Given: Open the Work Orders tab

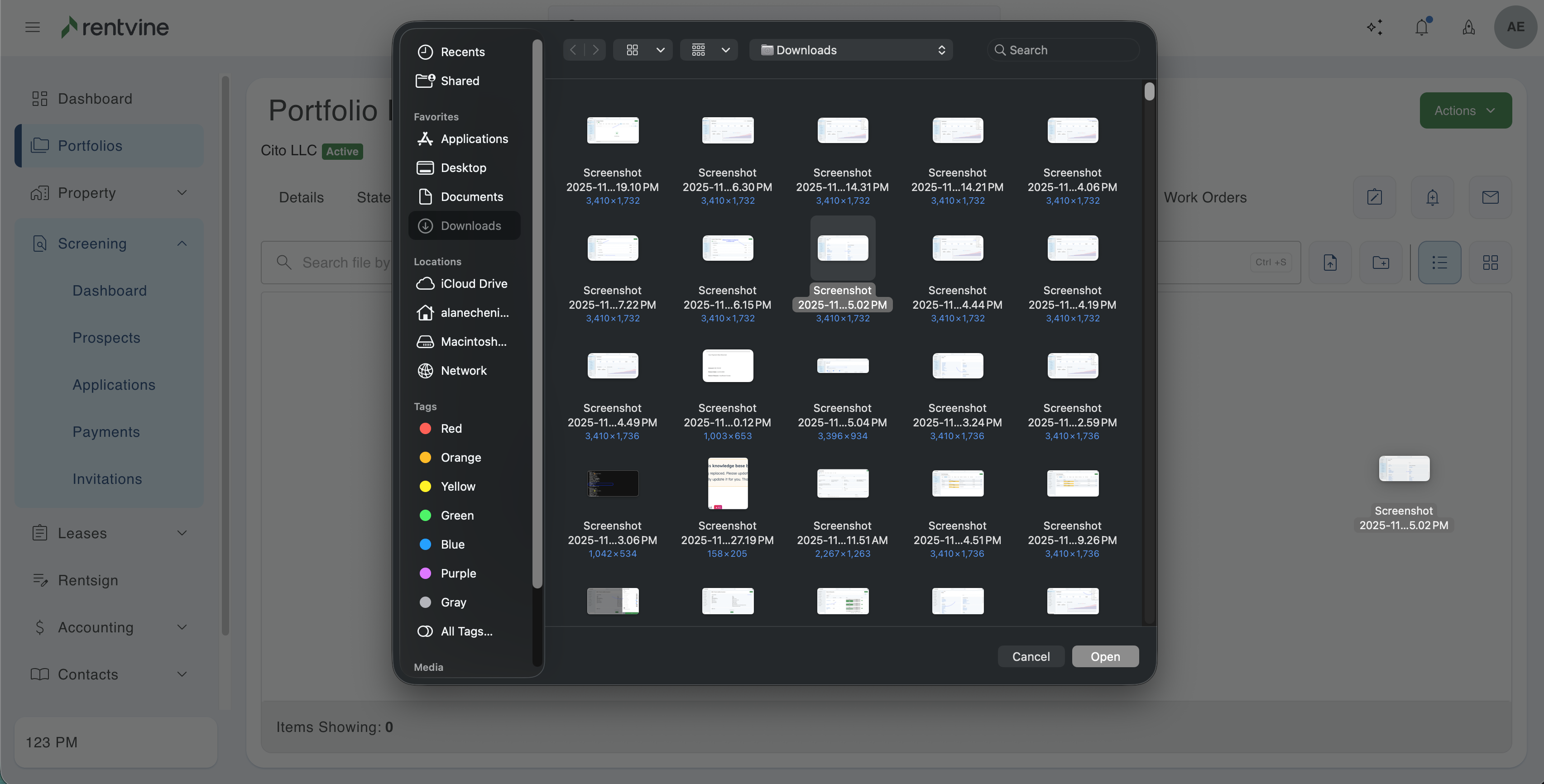Looking at the screenshot, I should click(x=1205, y=197).
